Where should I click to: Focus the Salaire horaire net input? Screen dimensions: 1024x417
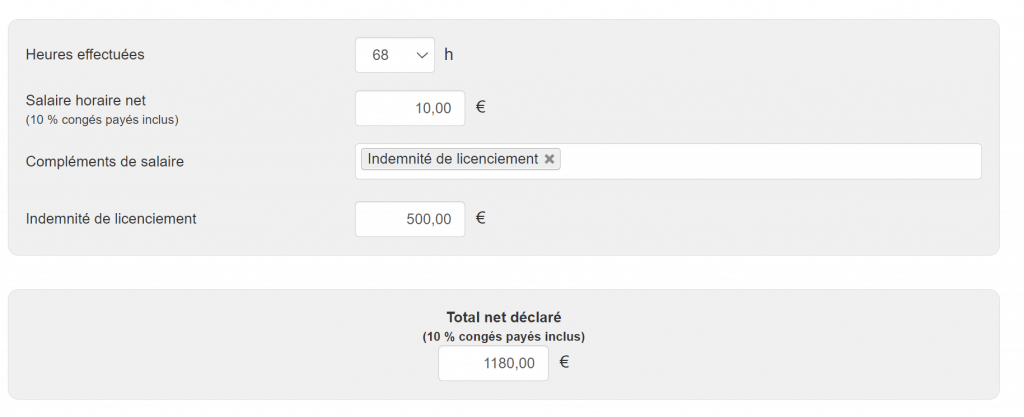(410, 108)
